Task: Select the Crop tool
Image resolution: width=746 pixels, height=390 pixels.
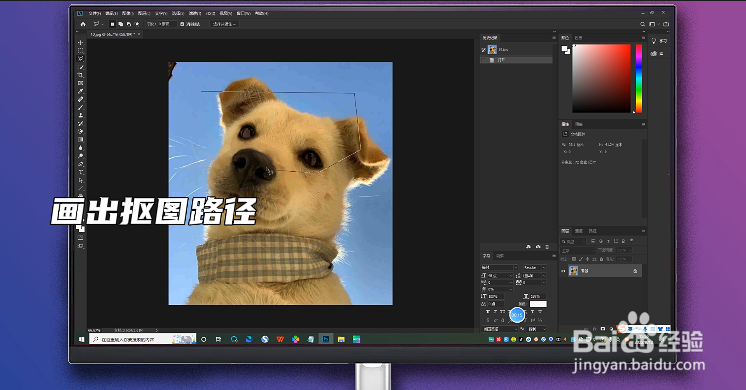Action: (x=80, y=75)
